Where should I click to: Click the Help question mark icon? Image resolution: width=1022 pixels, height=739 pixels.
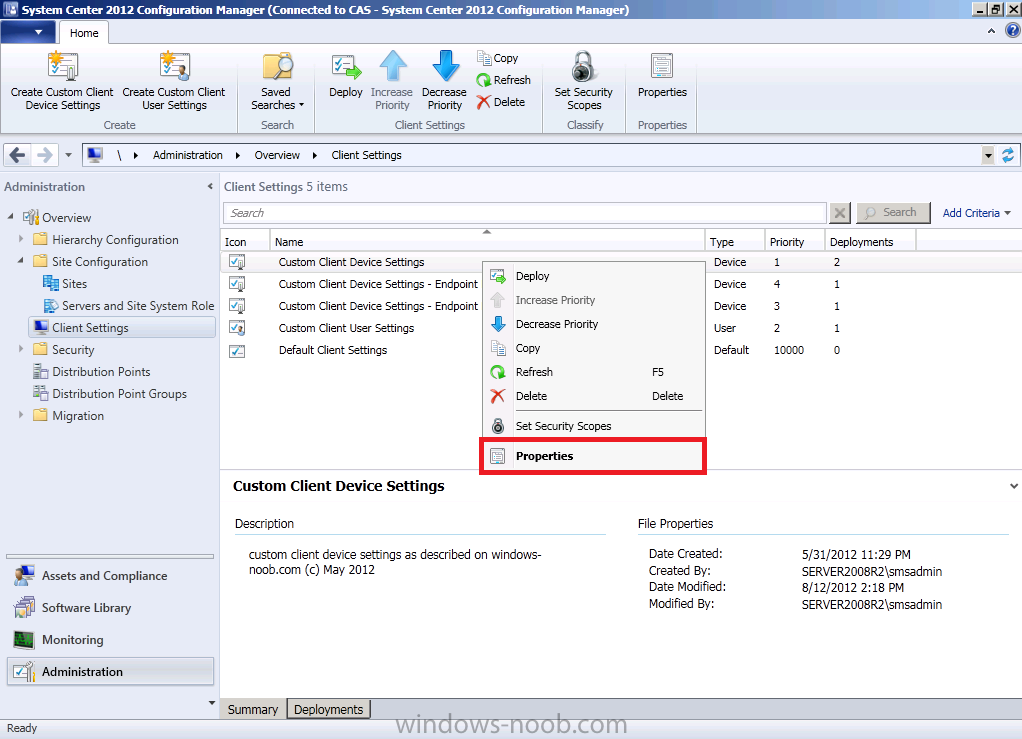(1012, 31)
